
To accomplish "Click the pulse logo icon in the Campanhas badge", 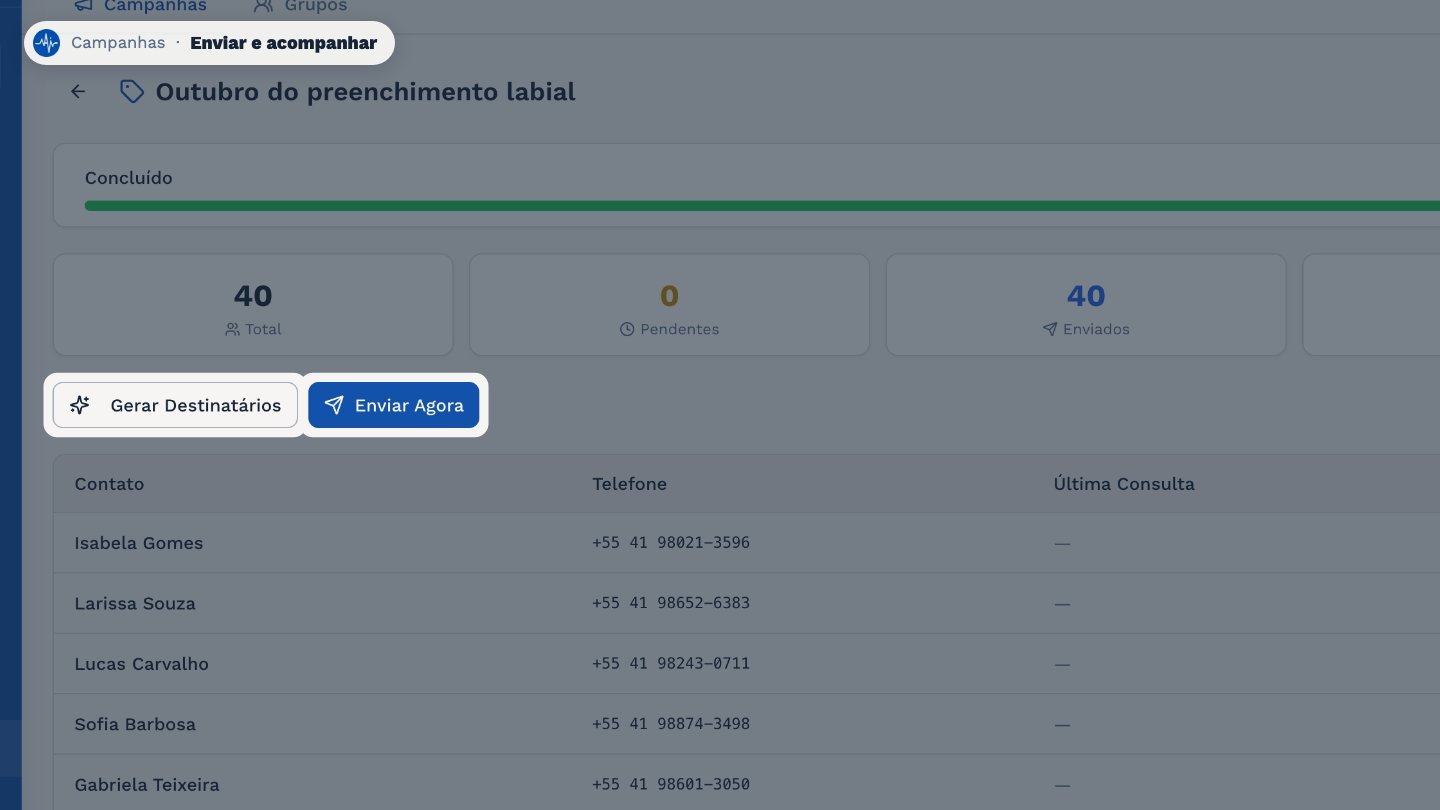I will tap(46, 43).
